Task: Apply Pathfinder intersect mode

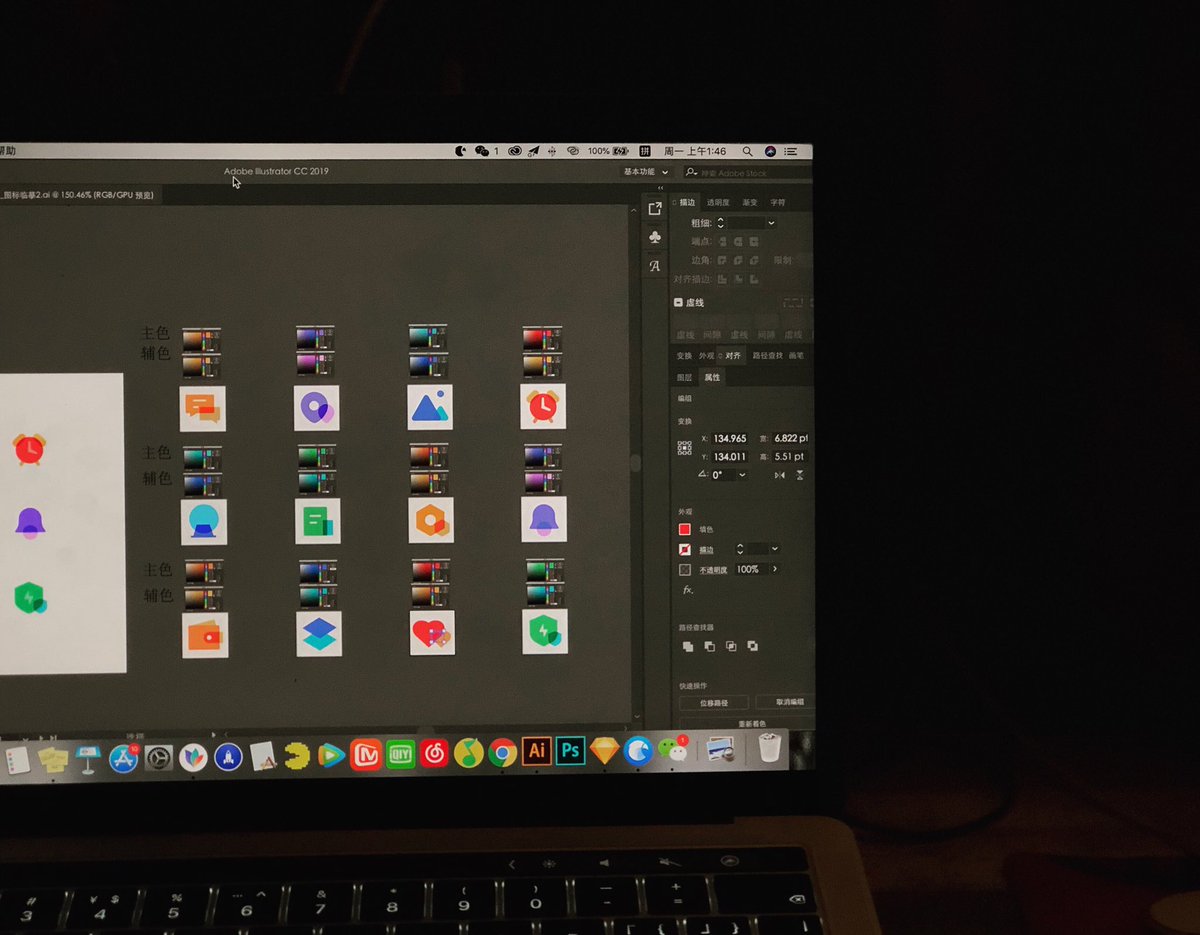Action: pos(731,647)
